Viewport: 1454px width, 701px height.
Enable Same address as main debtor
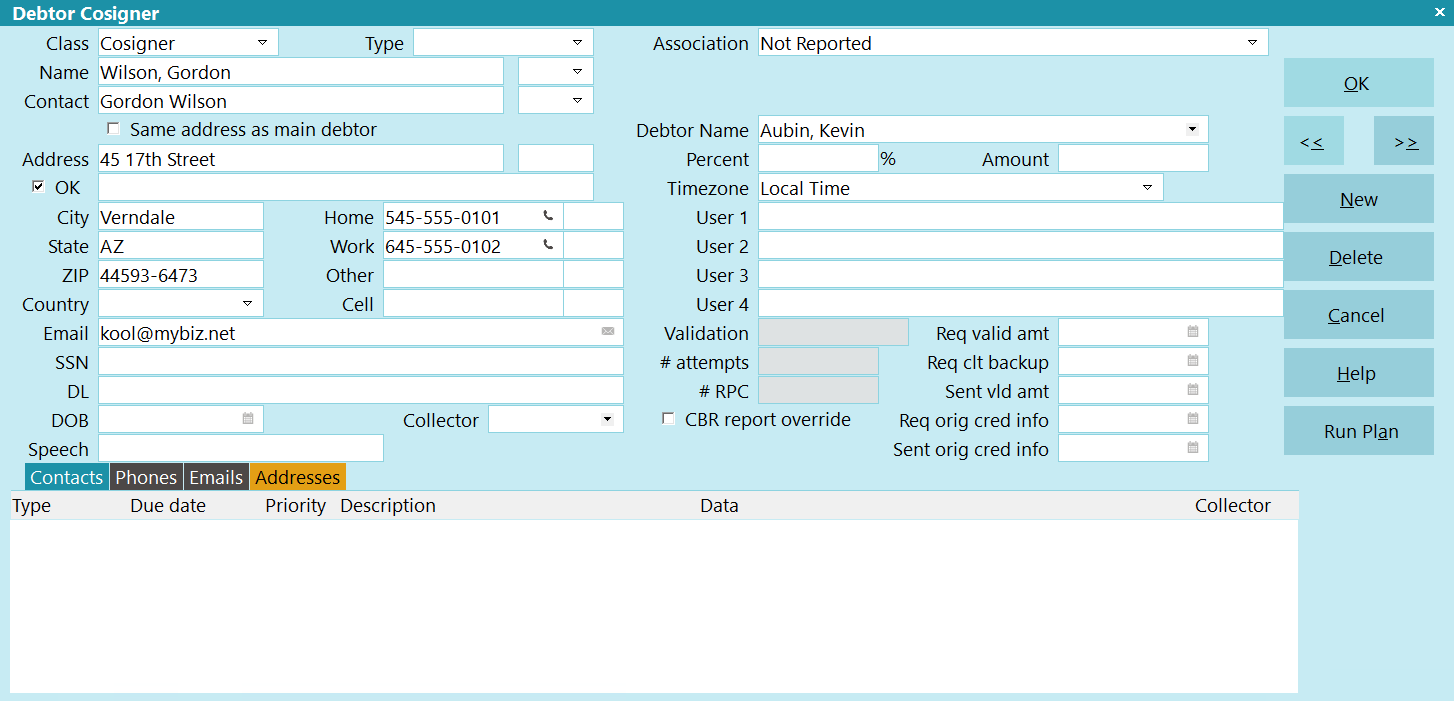click(113, 129)
